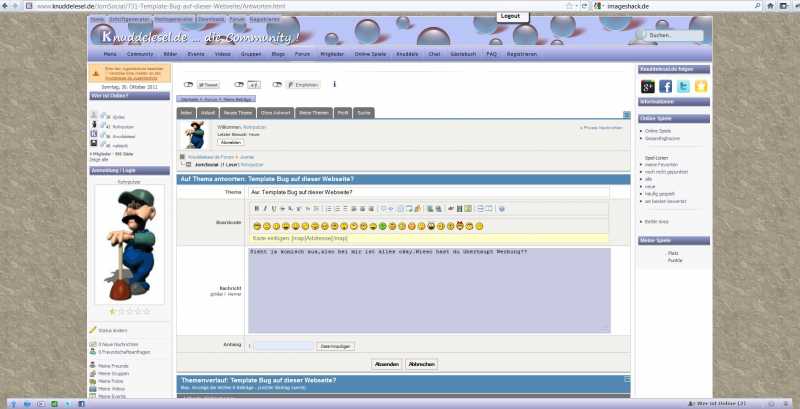This screenshot has width=800, height=409.
Task: Focus the Nachricht message text area
Action: [429, 291]
